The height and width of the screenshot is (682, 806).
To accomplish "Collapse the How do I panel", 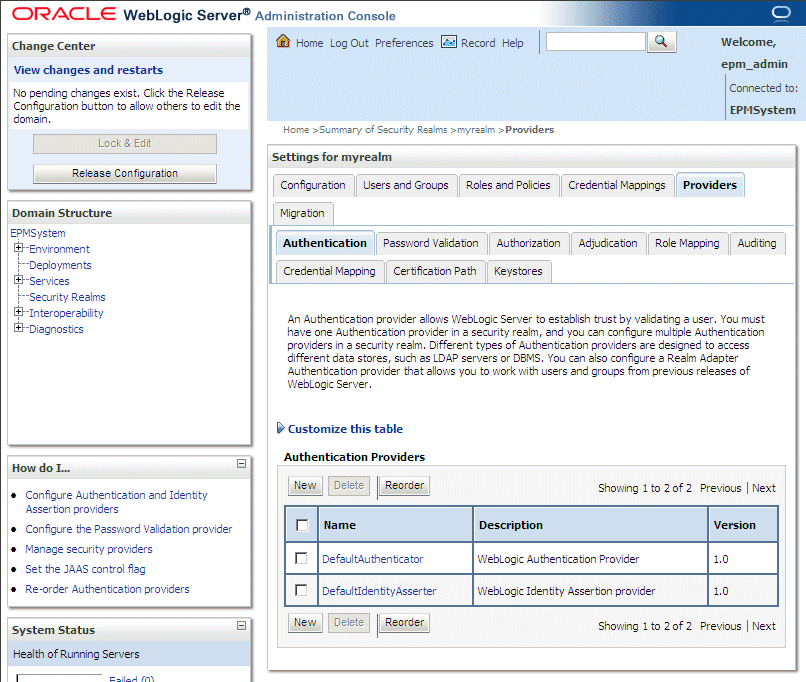I will pos(241,464).
